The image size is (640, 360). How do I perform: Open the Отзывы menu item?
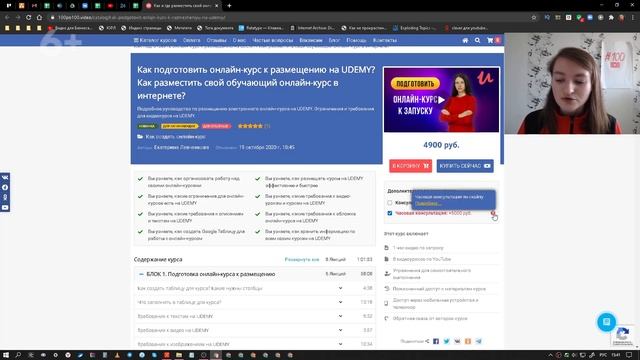pos(216,40)
